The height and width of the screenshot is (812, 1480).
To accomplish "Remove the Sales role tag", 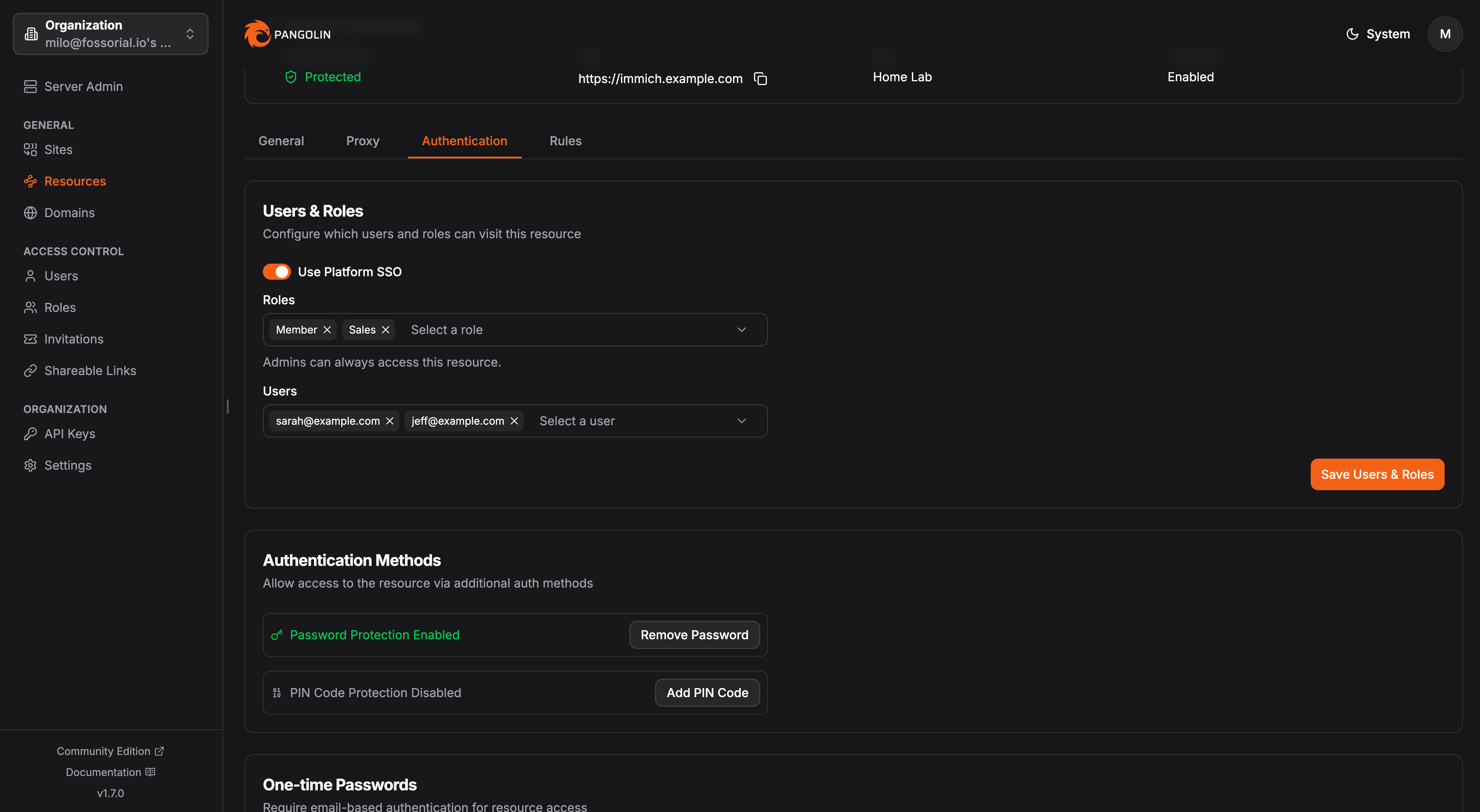I will [386, 330].
